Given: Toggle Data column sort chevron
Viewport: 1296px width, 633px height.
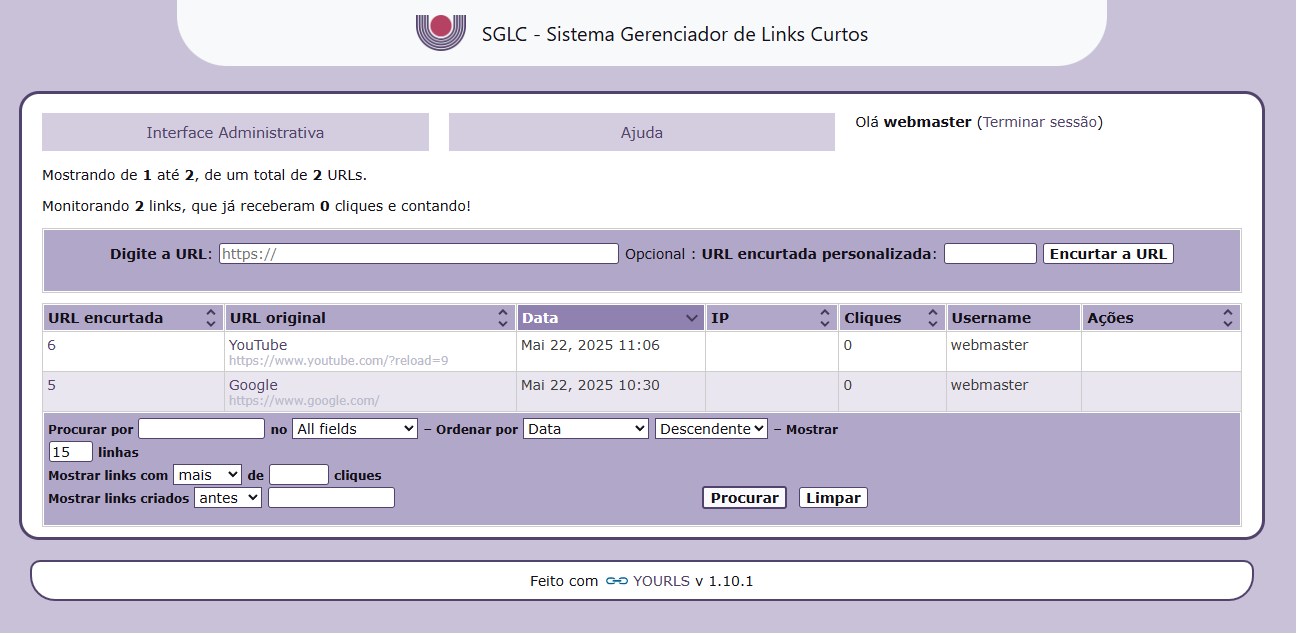Looking at the screenshot, I should point(692,318).
